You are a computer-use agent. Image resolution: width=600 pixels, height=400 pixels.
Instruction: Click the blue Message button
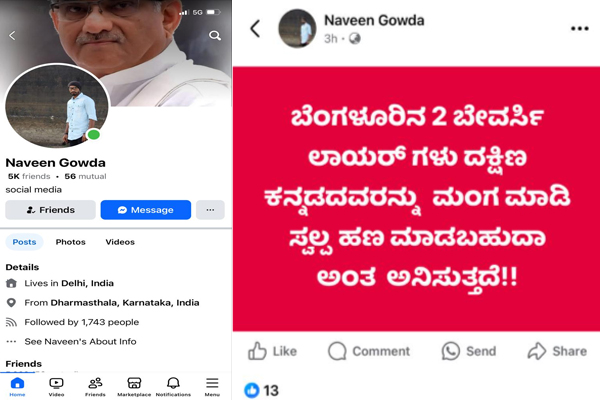pyautogui.click(x=146, y=210)
